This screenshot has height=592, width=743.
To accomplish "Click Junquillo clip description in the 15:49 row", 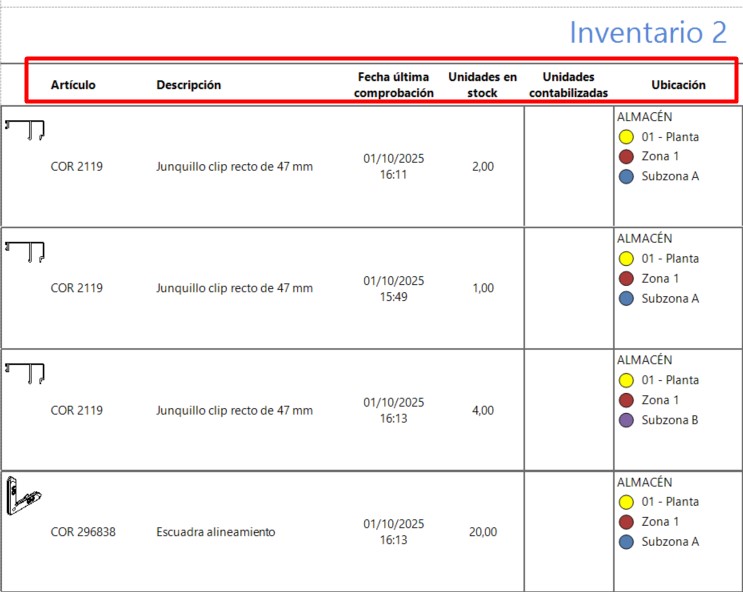I will click(235, 288).
